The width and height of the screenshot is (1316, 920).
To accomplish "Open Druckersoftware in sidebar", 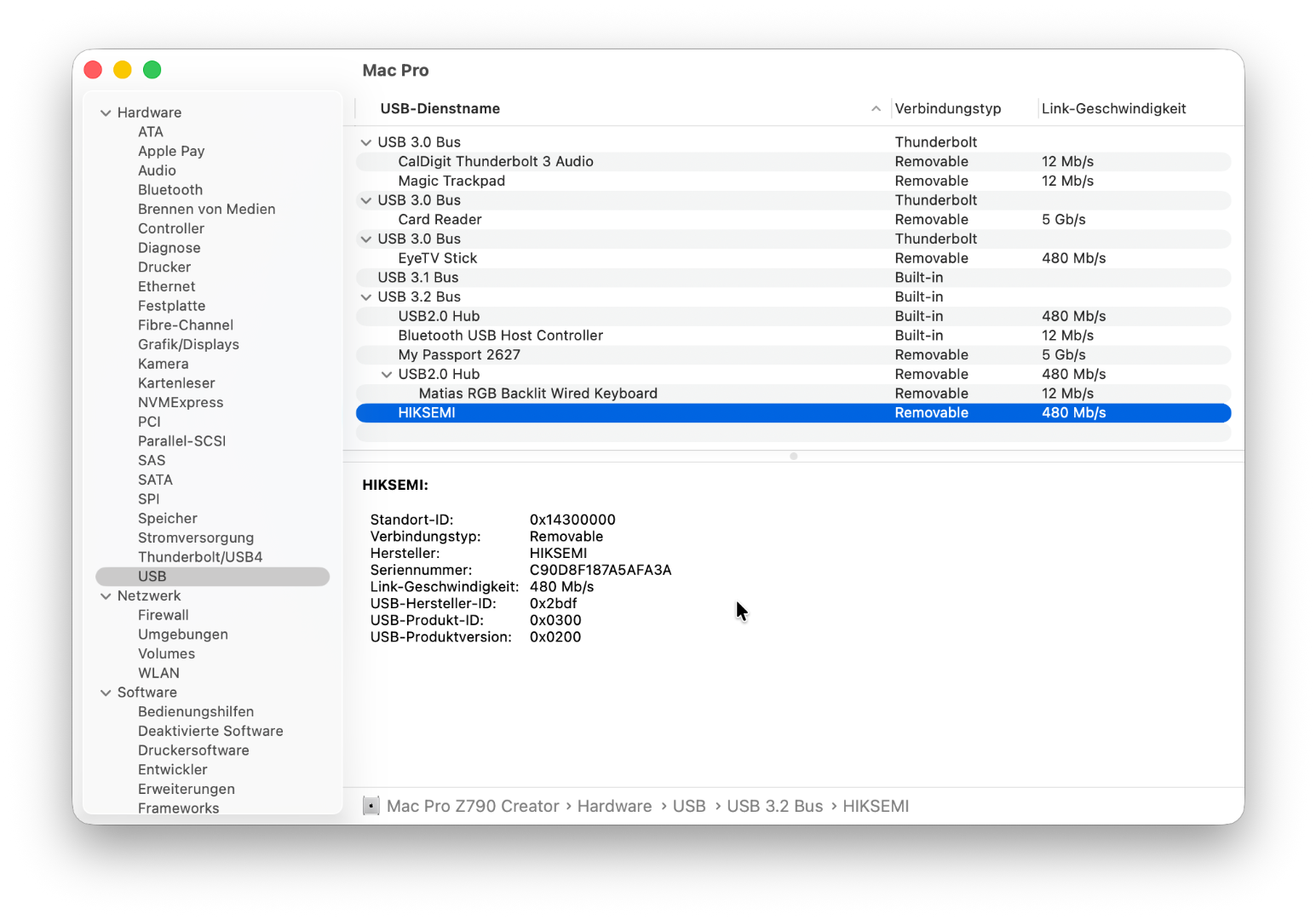I will pos(193,750).
